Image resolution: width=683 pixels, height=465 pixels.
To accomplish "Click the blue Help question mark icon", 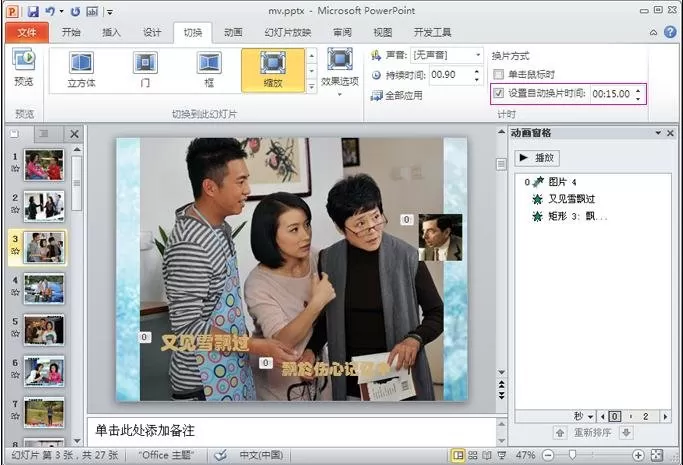I will [670, 32].
